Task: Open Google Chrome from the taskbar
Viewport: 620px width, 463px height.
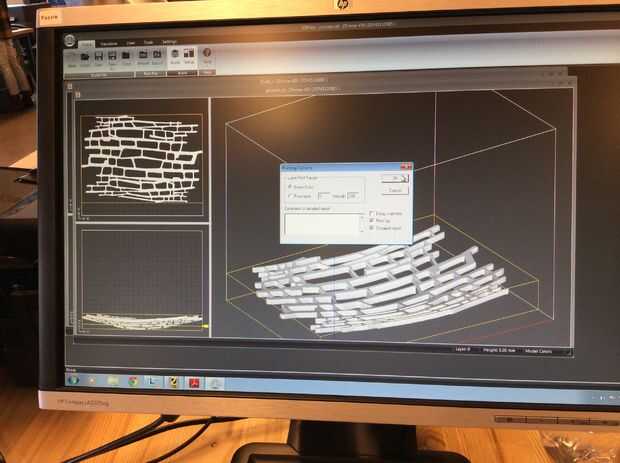Action: tap(134, 381)
